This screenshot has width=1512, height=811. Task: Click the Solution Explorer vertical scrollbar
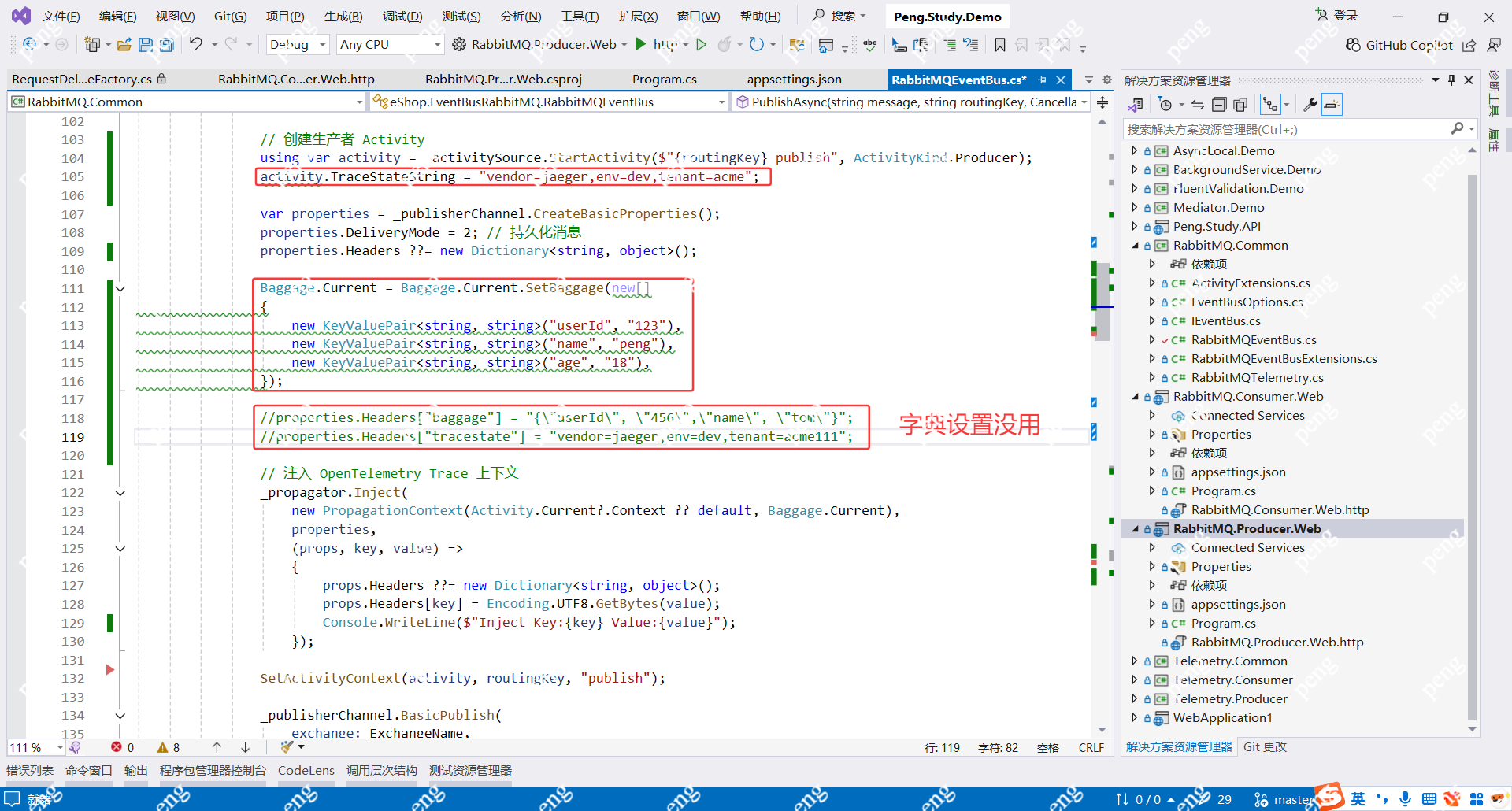click(x=1472, y=449)
